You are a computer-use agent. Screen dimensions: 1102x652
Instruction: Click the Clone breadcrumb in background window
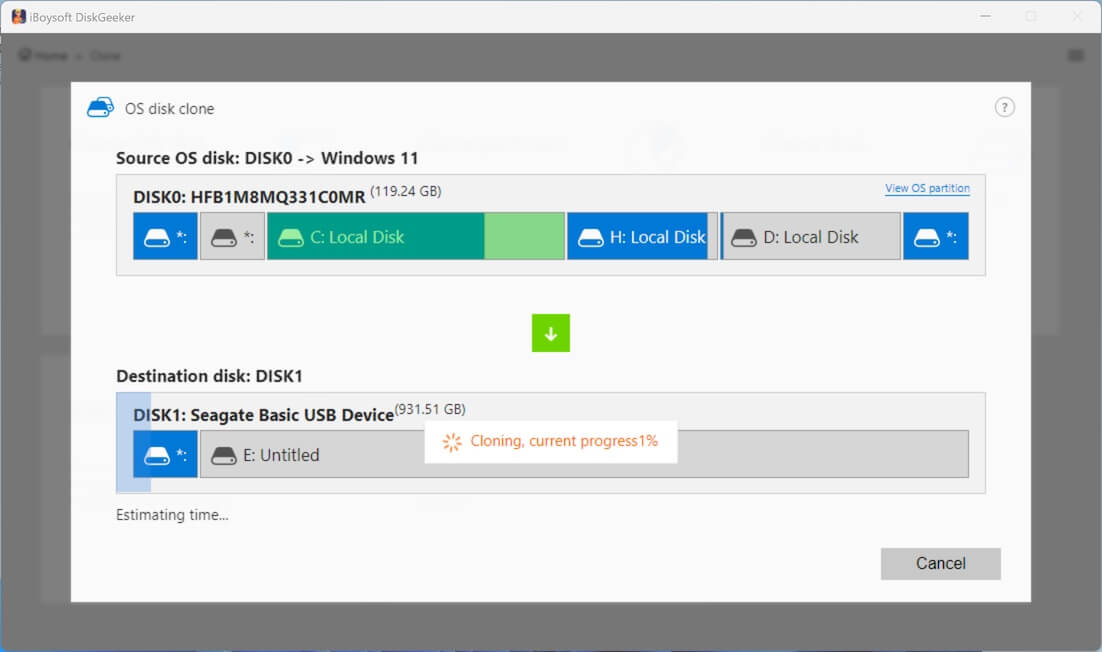105,56
